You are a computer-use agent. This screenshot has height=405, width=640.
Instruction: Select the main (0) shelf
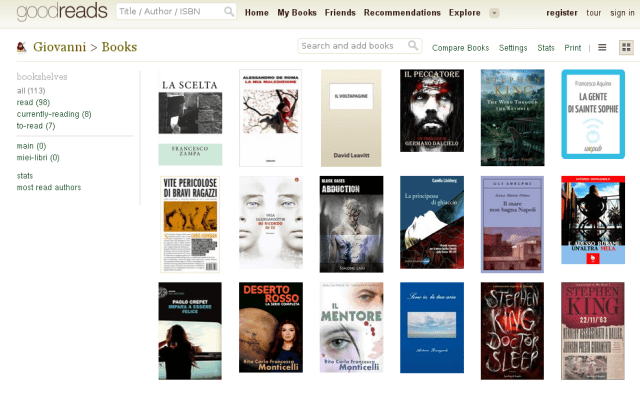[31, 146]
